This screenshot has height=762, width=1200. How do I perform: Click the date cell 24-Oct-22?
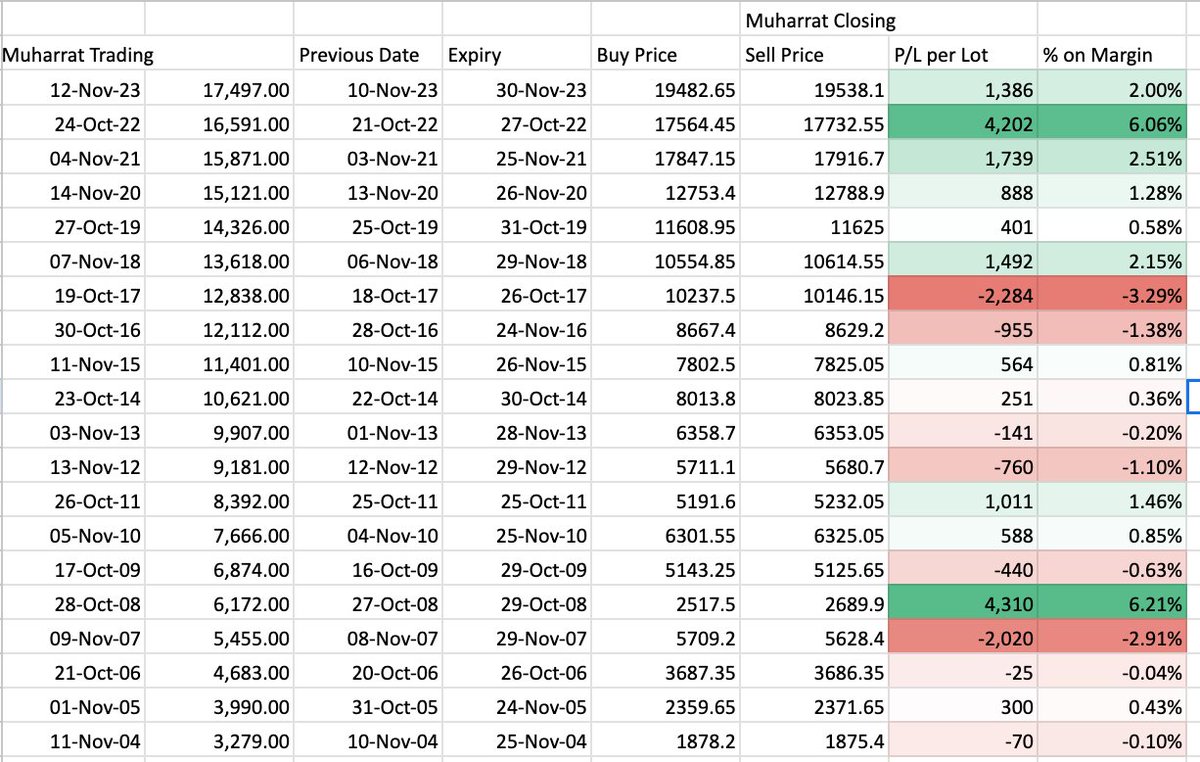pyautogui.click(x=73, y=124)
